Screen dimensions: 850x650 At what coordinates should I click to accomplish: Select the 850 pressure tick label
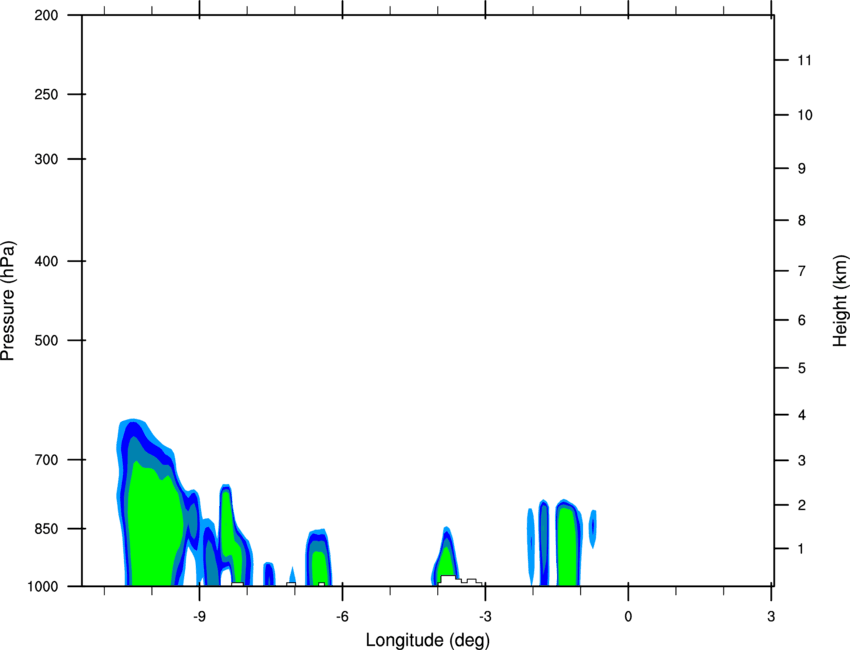click(46, 529)
